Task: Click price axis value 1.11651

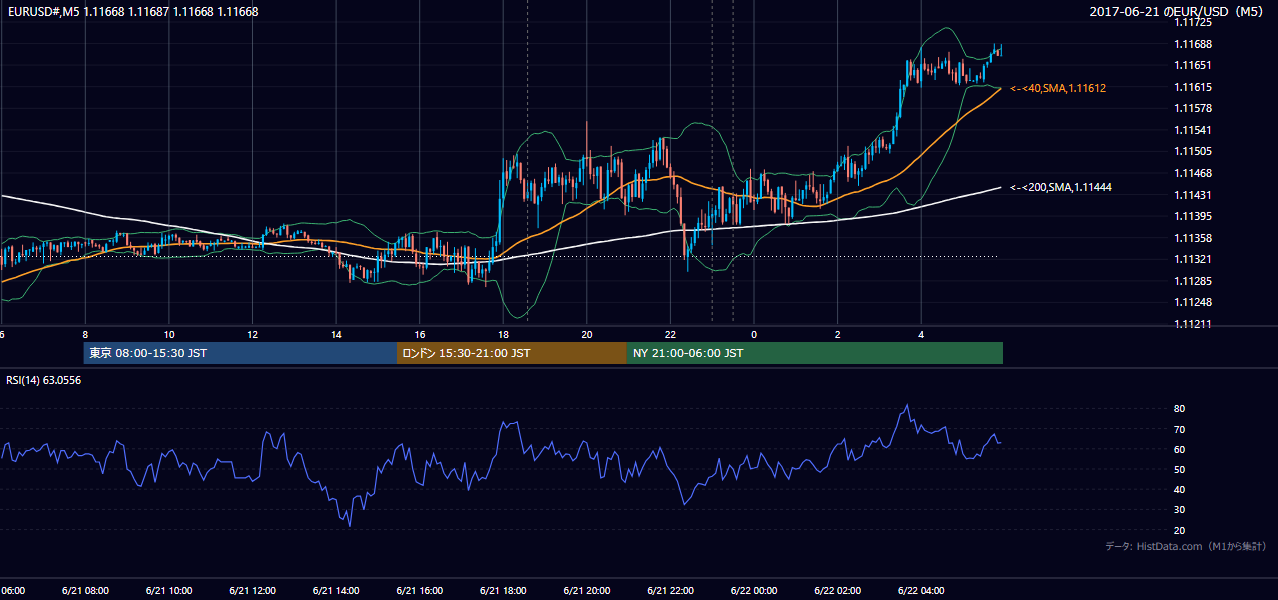Action: [x=1193, y=65]
